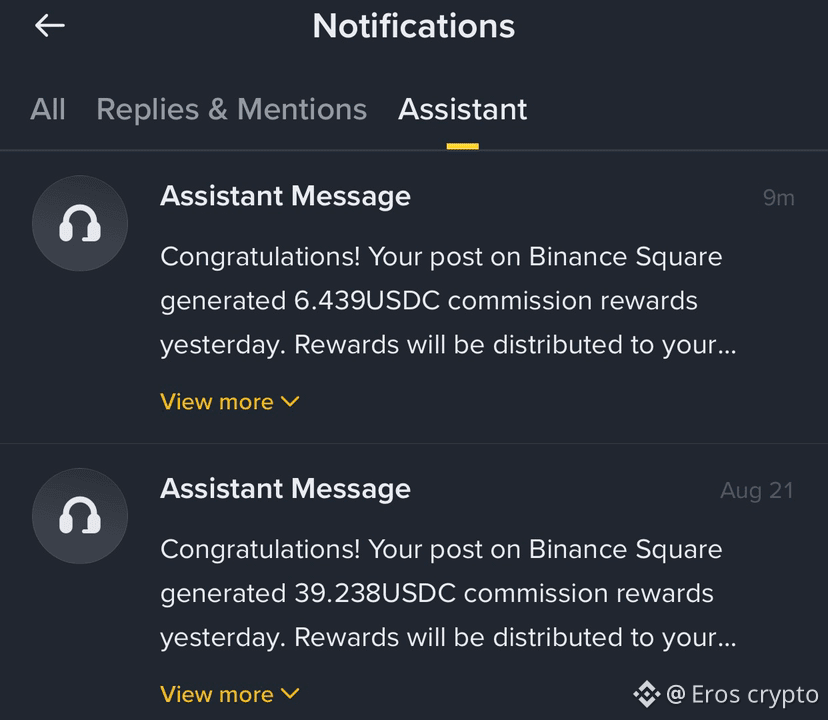
Task: Go back using the left arrow
Action: 50,25
